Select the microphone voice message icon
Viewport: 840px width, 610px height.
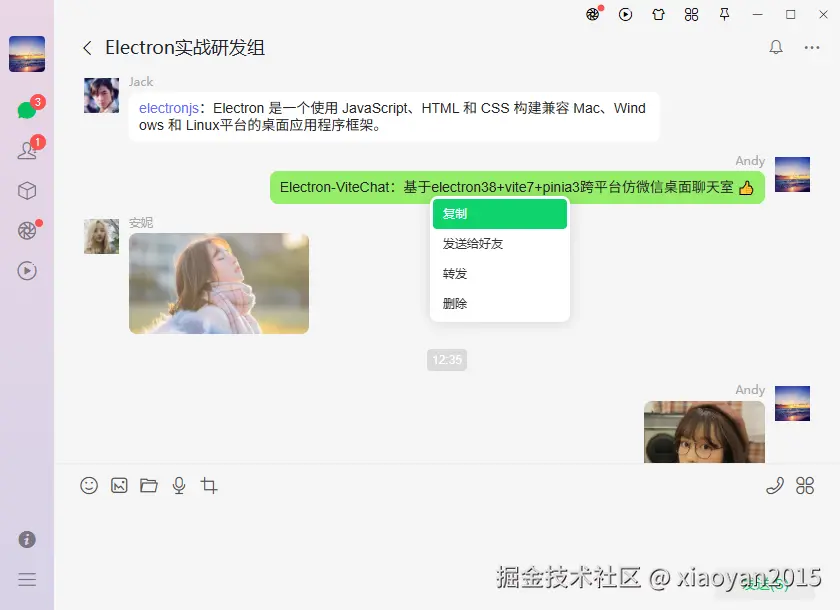(x=179, y=485)
